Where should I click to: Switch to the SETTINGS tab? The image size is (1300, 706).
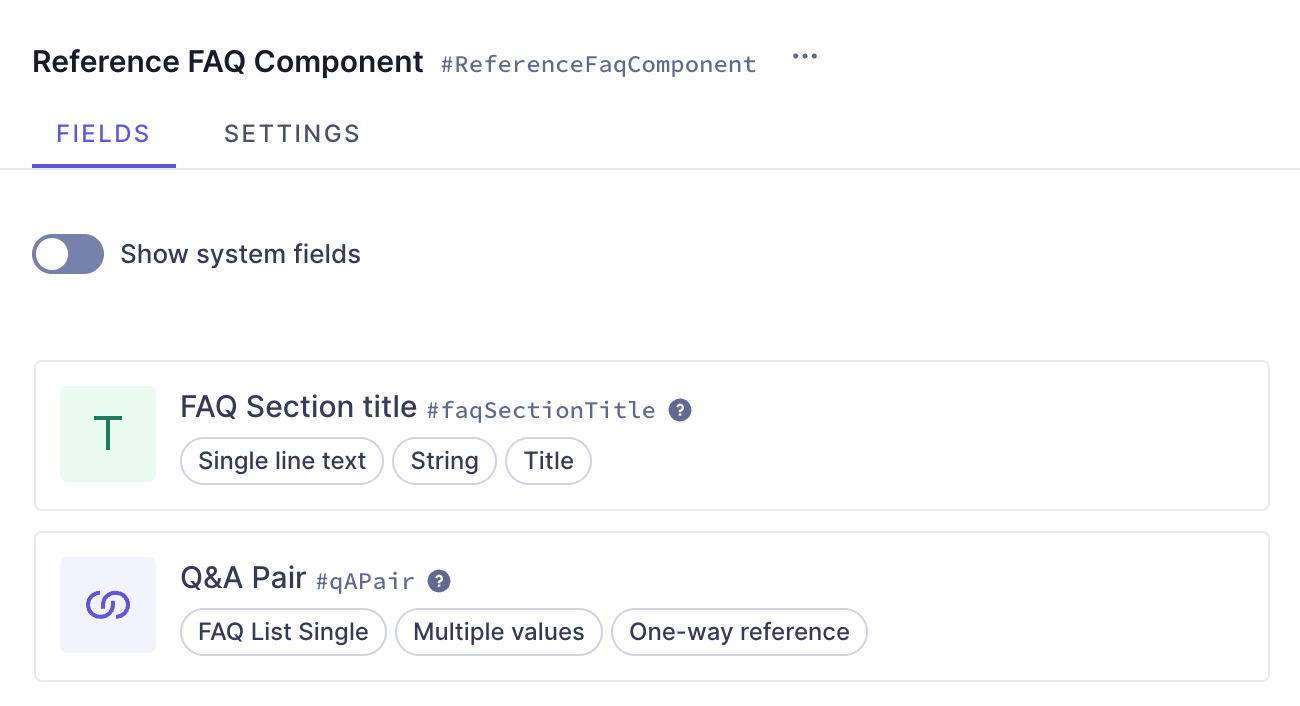[x=291, y=133]
